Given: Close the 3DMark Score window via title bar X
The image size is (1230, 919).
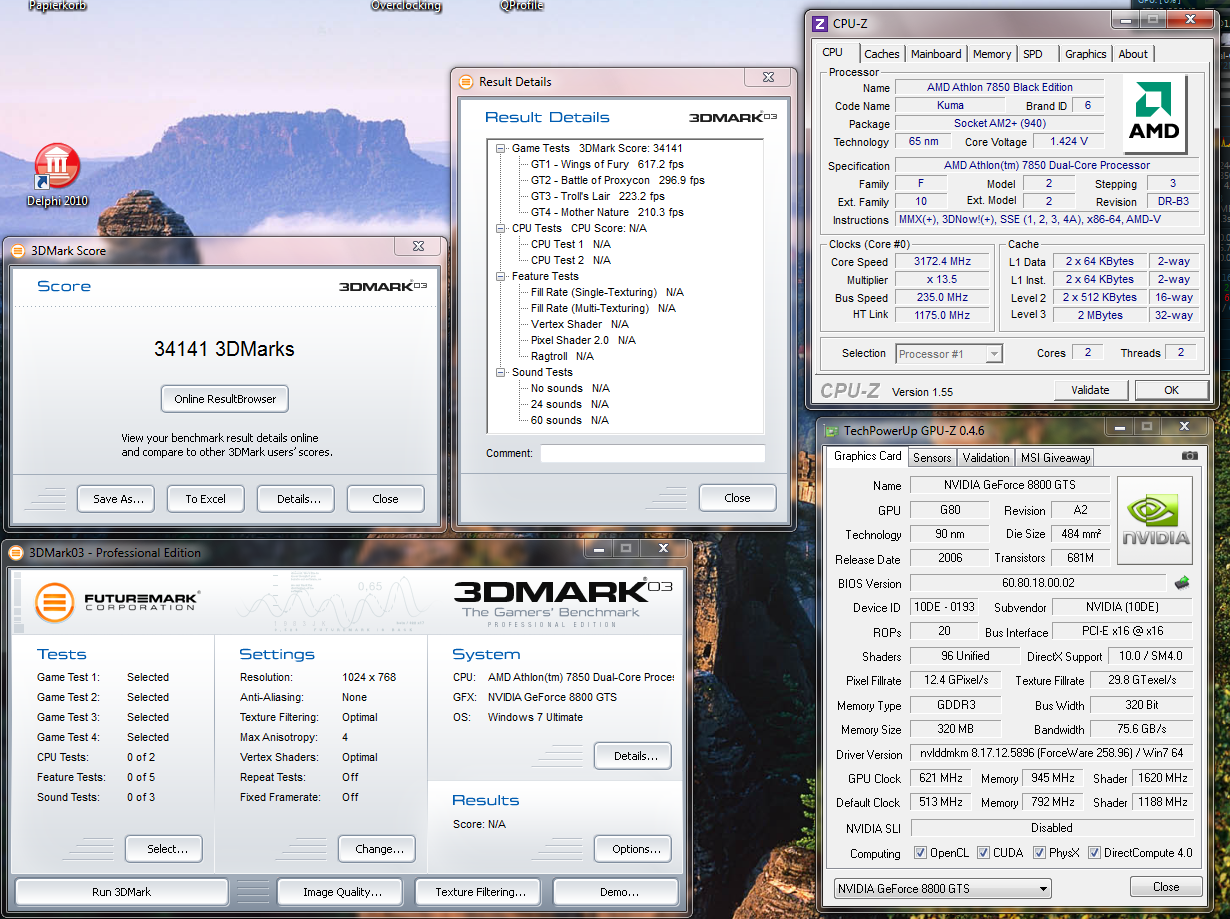Looking at the screenshot, I should [417, 246].
